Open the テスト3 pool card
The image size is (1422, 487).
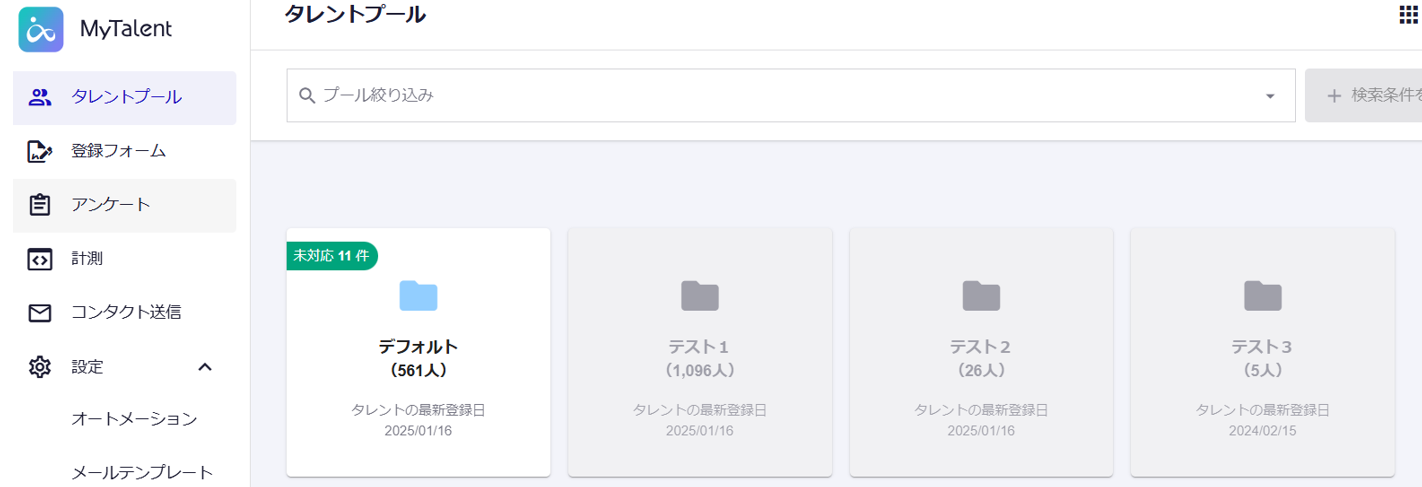(1262, 352)
